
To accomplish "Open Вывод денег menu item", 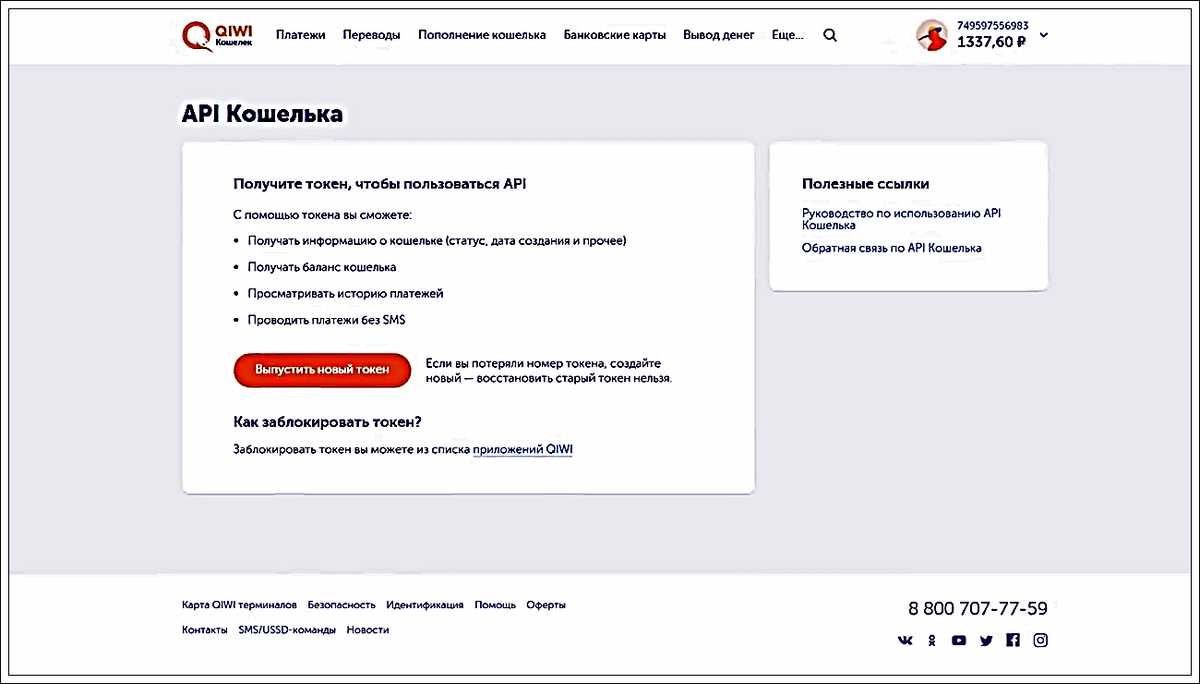I will 718,35.
